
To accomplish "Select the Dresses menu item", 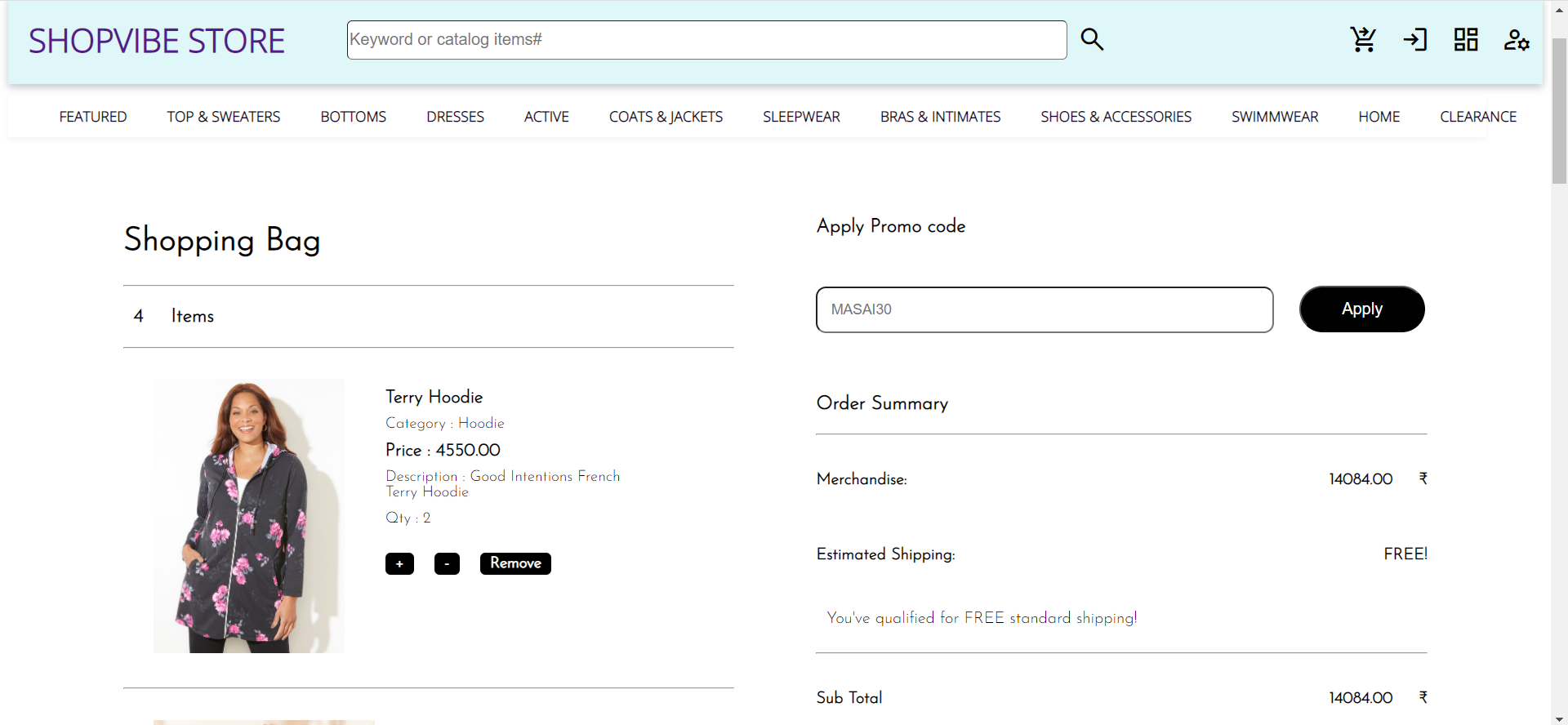I will pyautogui.click(x=455, y=117).
